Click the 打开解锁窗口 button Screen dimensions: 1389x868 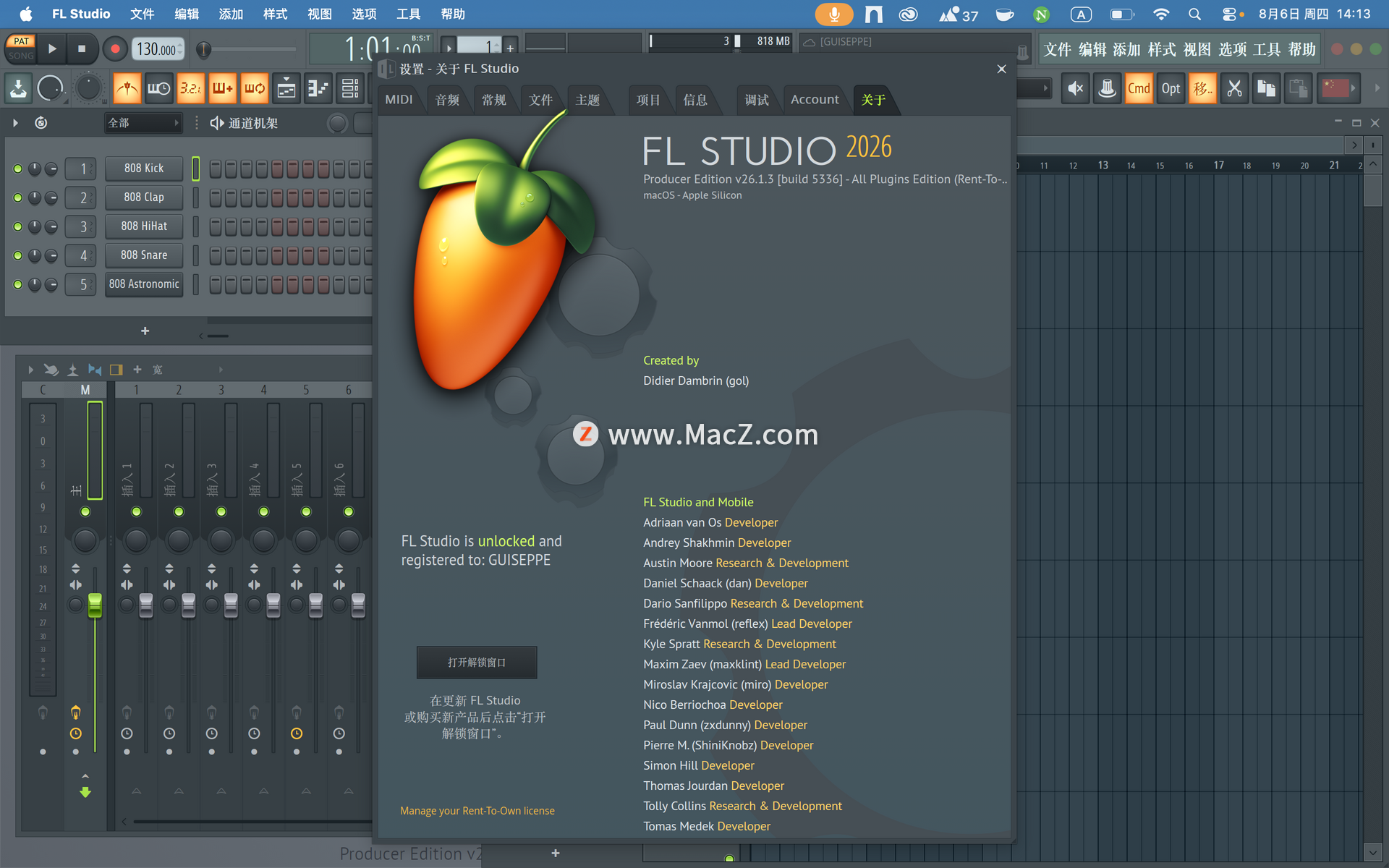pos(477,663)
